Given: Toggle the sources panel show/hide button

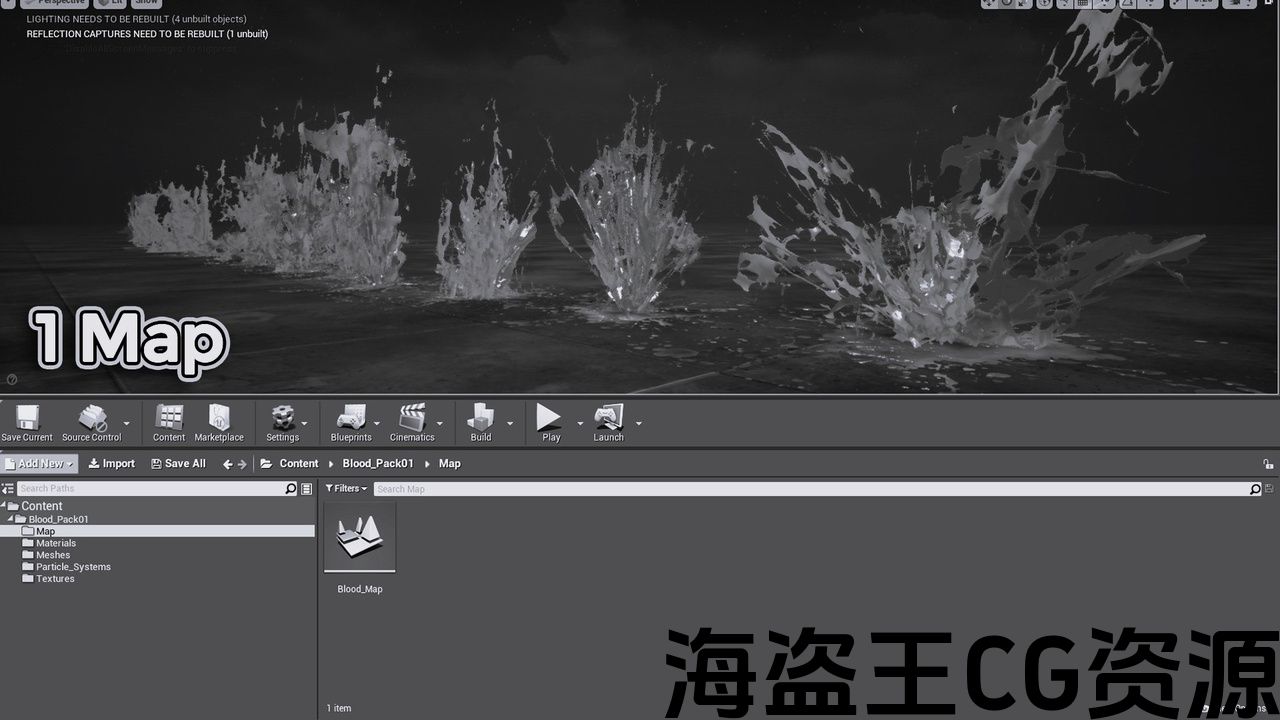Looking at the screenshot, I should pyautogui.click(x=8, y=489).
